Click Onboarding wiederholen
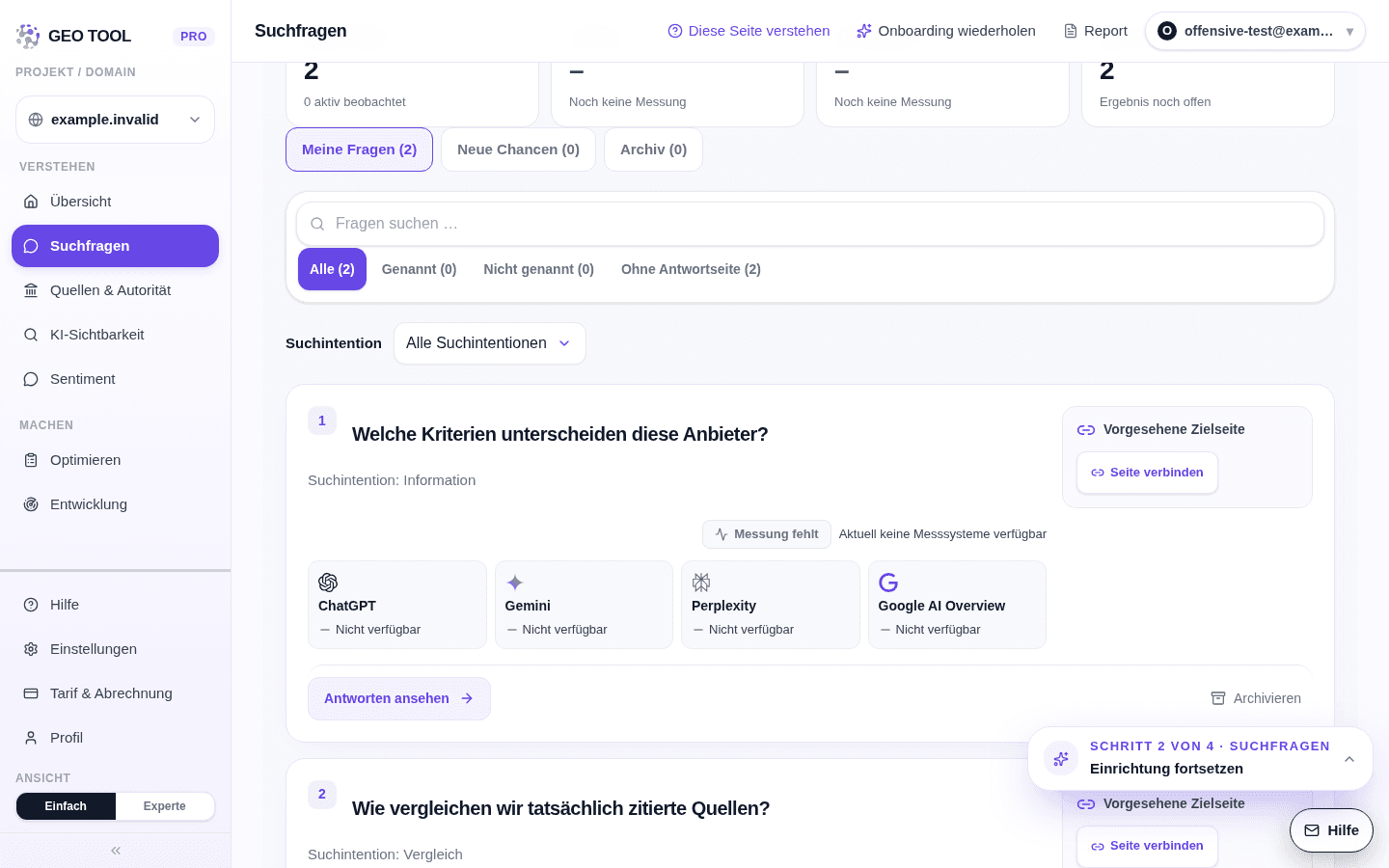1389x868 pixels. [x=946, y=31]
